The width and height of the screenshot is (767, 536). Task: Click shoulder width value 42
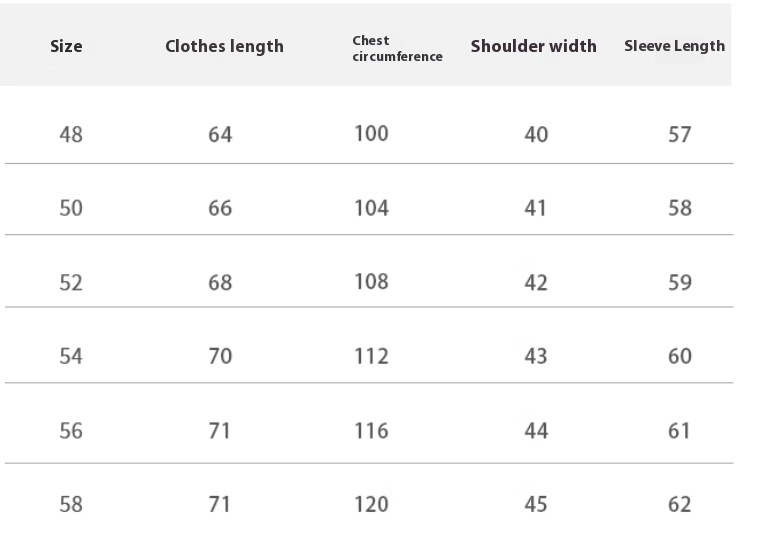coord(536,283)
